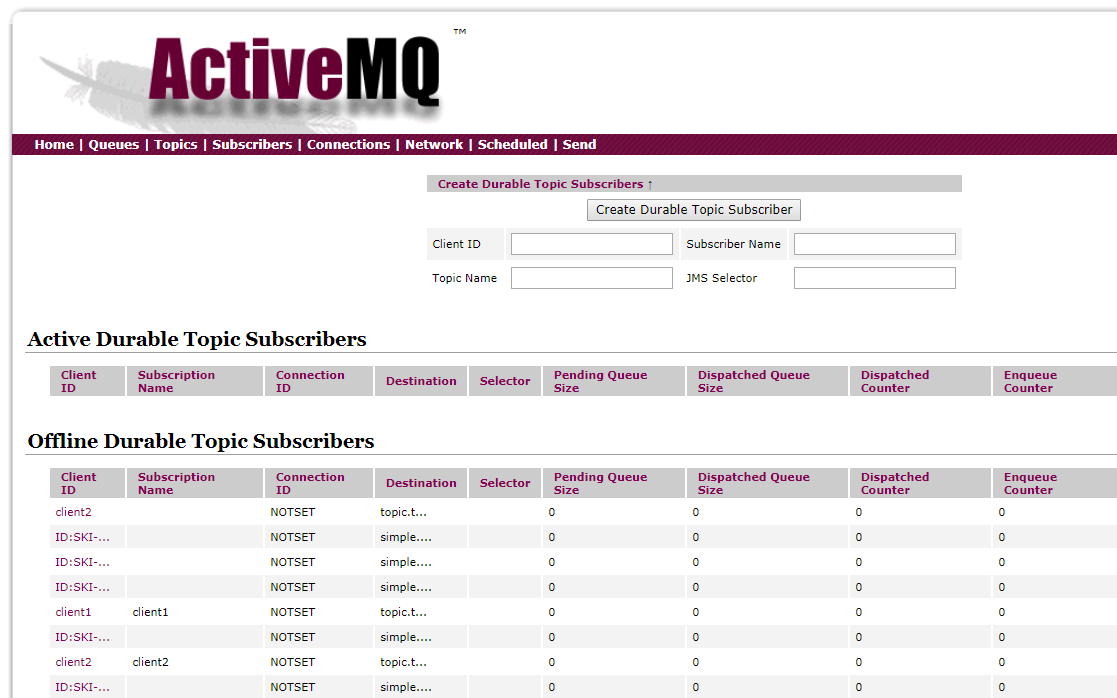Click inside the Client ID field

point(591,243)
